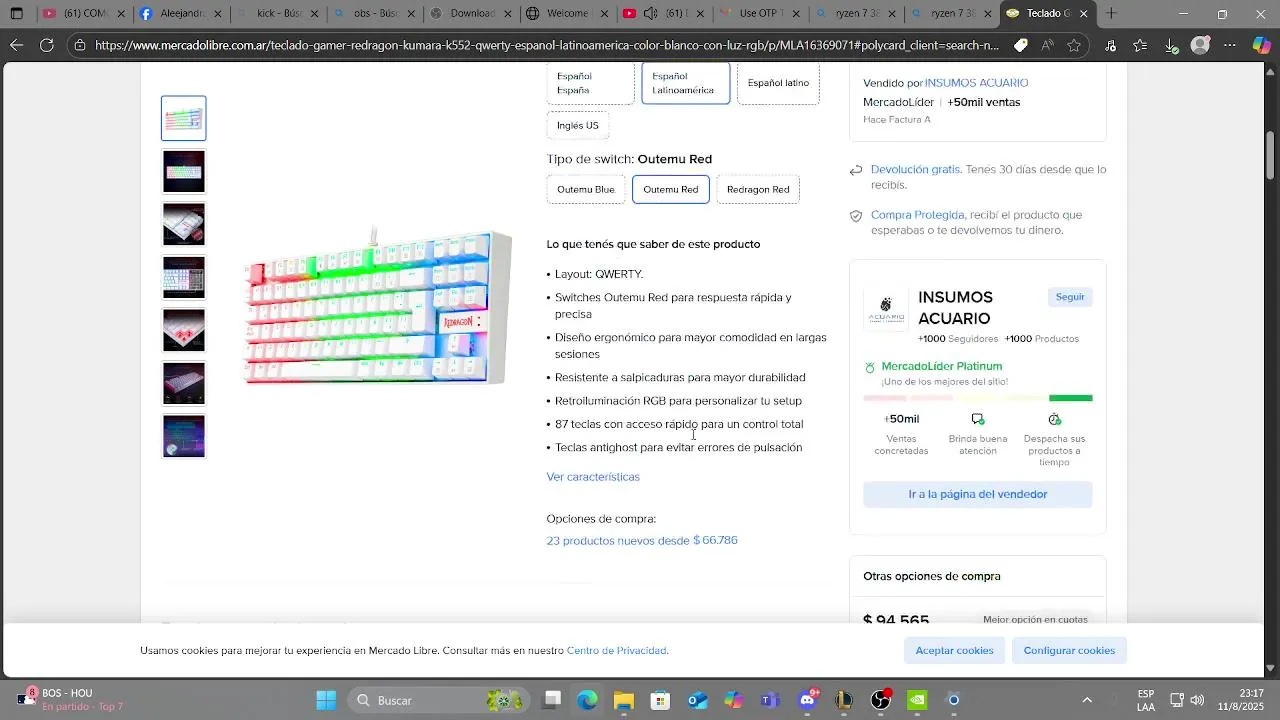Choose the Español latino layout
1280x720 pixels.
point(778,83)
